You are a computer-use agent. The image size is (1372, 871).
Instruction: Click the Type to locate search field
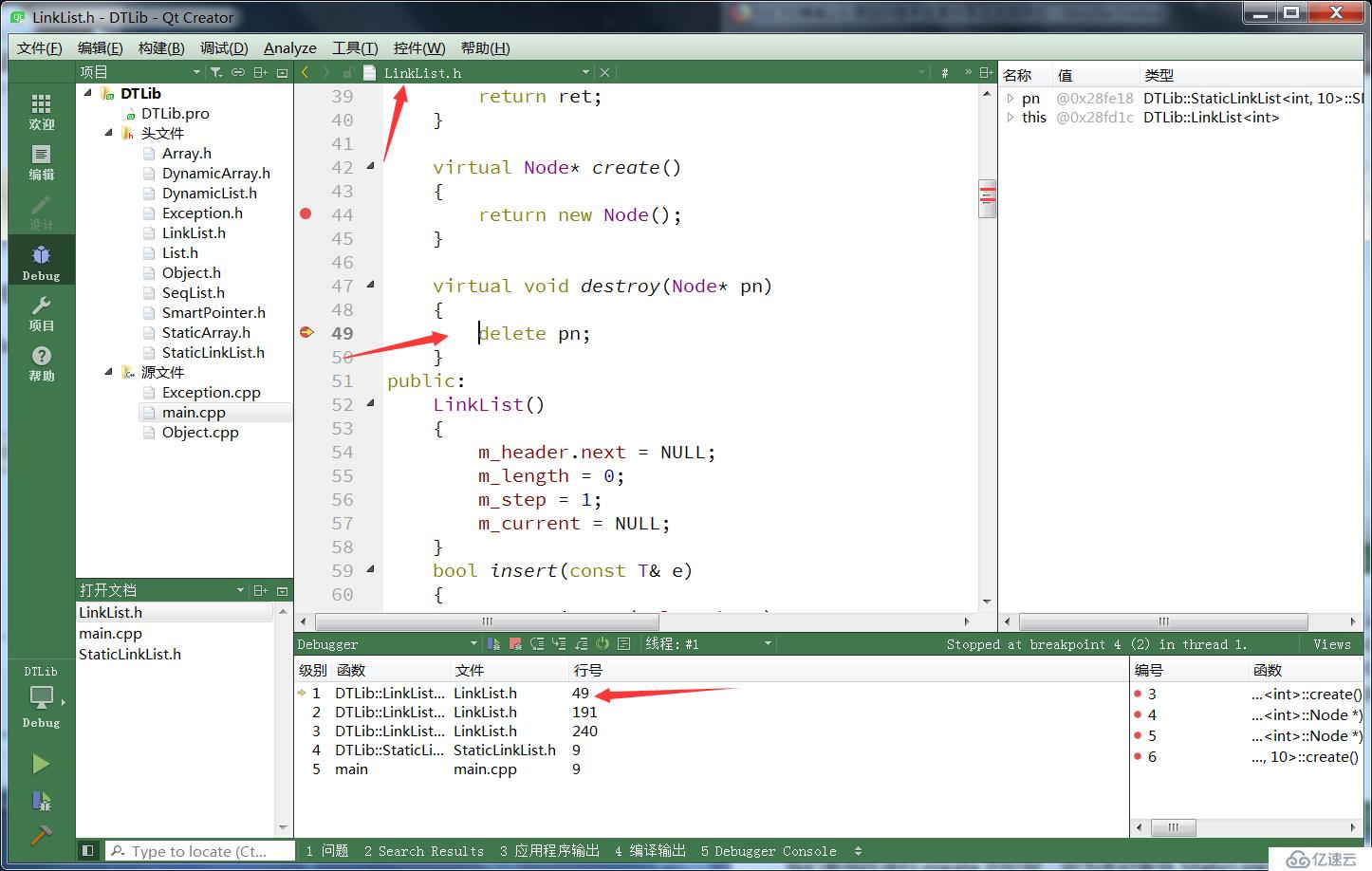click(x=199, y=851)
